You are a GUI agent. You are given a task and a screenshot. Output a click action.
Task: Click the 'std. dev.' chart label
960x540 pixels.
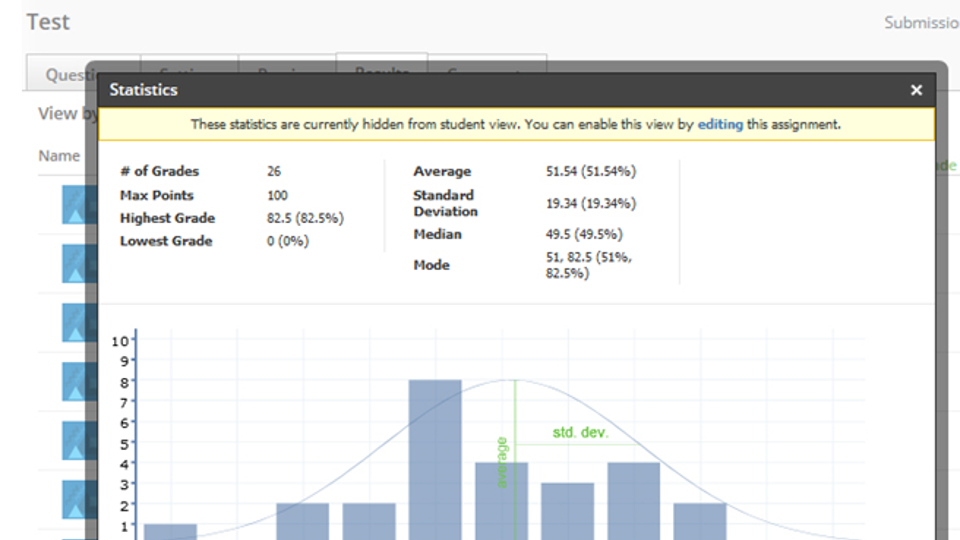coord(580,433)
